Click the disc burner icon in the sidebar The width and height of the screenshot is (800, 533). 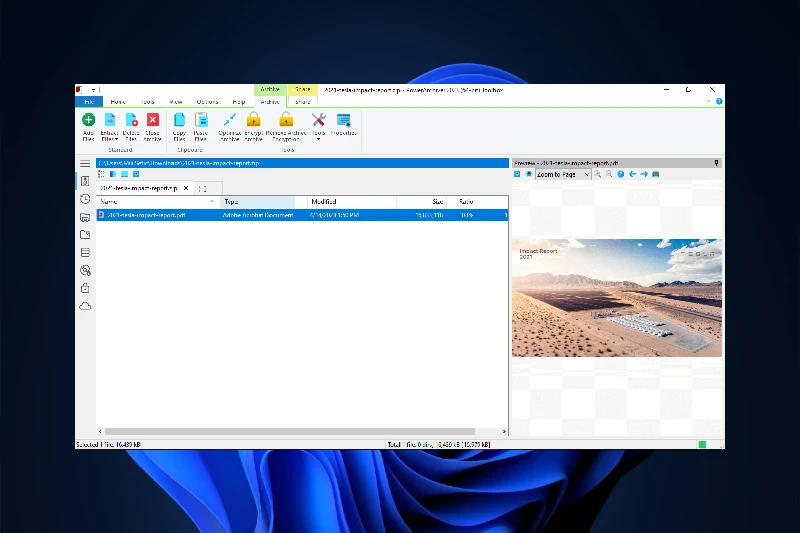click(85, 270)
